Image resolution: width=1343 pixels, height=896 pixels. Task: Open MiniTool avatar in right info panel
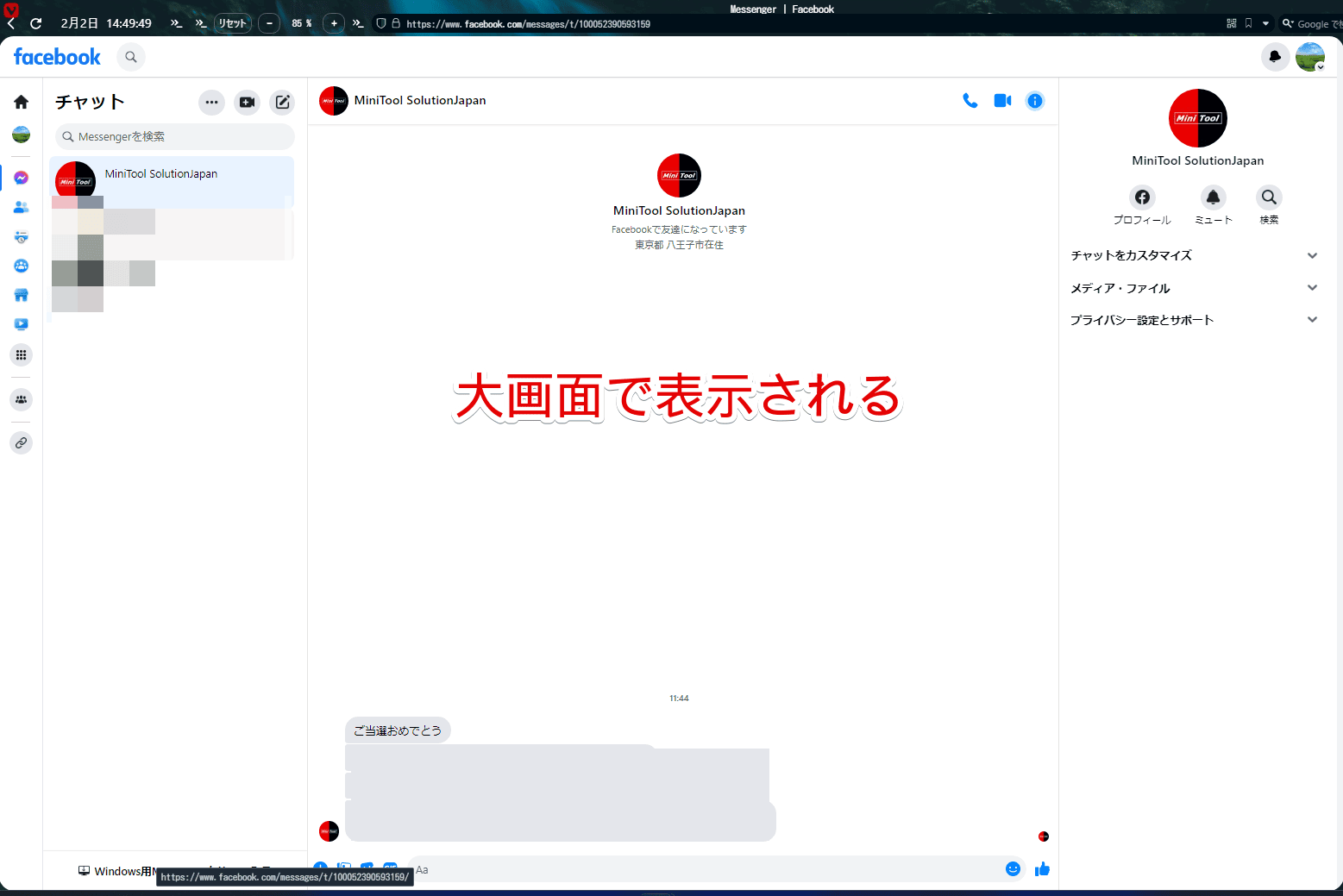pos(1198,118)
